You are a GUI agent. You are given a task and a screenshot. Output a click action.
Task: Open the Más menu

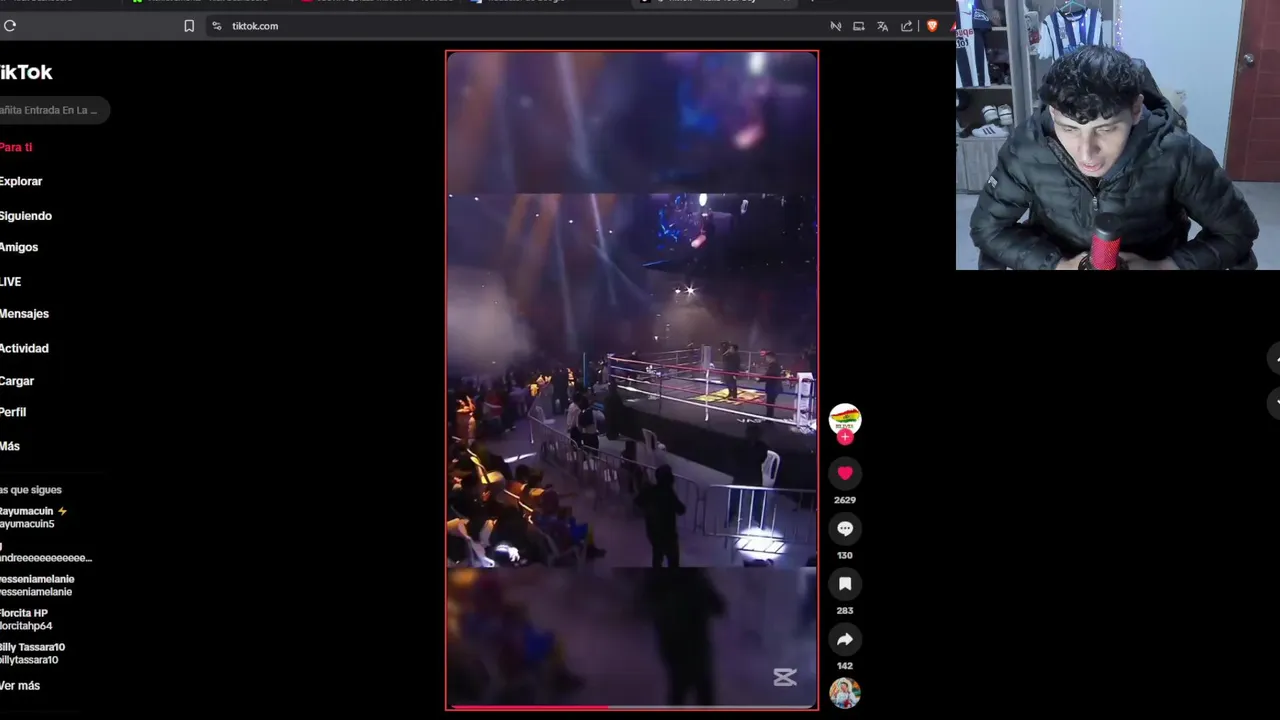click(10, 446)
